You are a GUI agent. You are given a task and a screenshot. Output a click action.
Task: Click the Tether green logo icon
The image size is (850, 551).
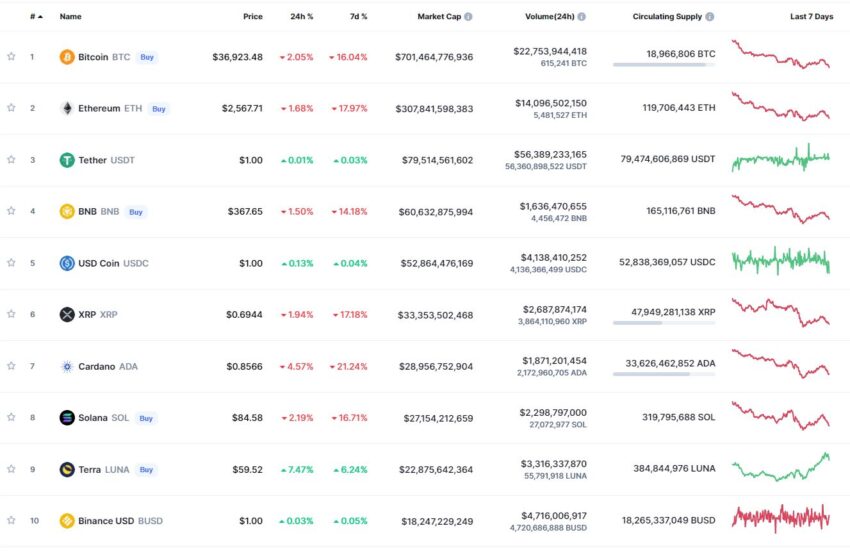point(67,160)
